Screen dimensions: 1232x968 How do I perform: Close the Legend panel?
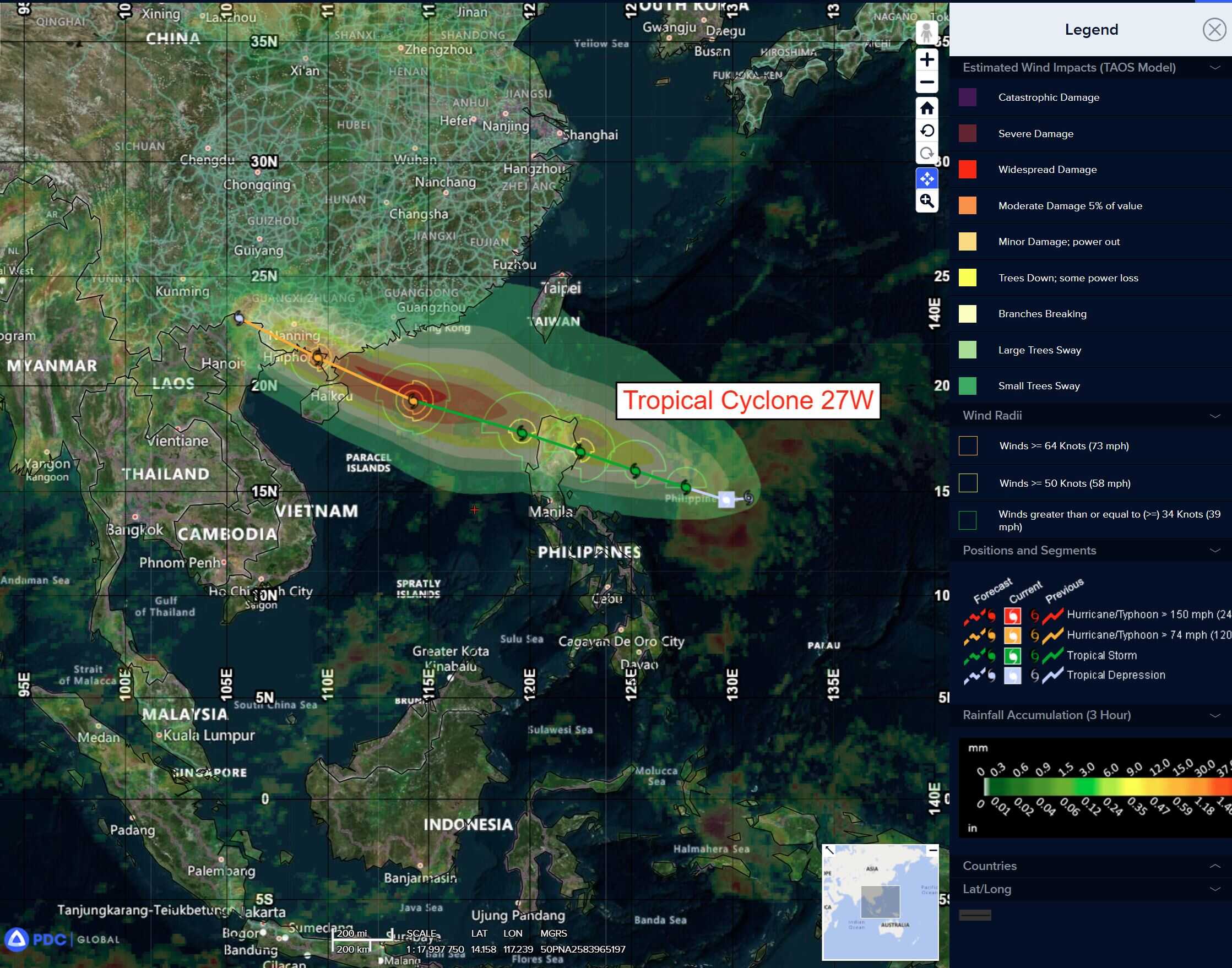coord(1214,30)
